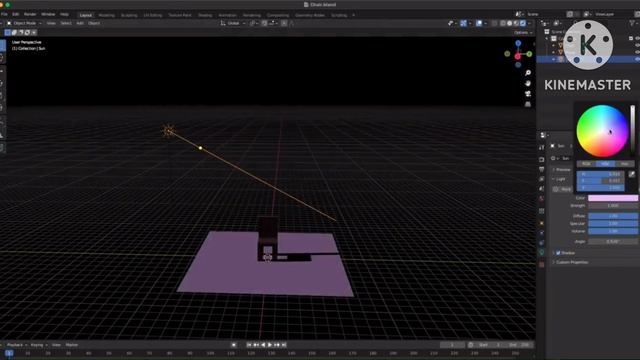
Task: Jump to timeline start frame
Action: tap(249, 345)
